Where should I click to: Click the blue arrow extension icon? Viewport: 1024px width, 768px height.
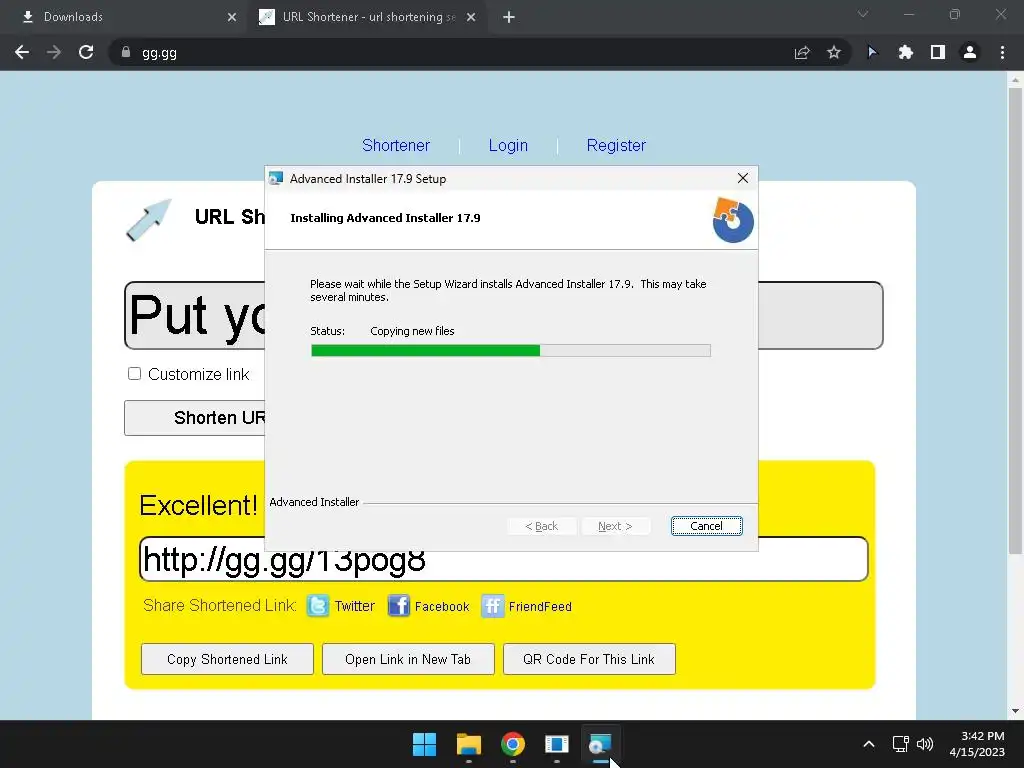click(872, 52)
